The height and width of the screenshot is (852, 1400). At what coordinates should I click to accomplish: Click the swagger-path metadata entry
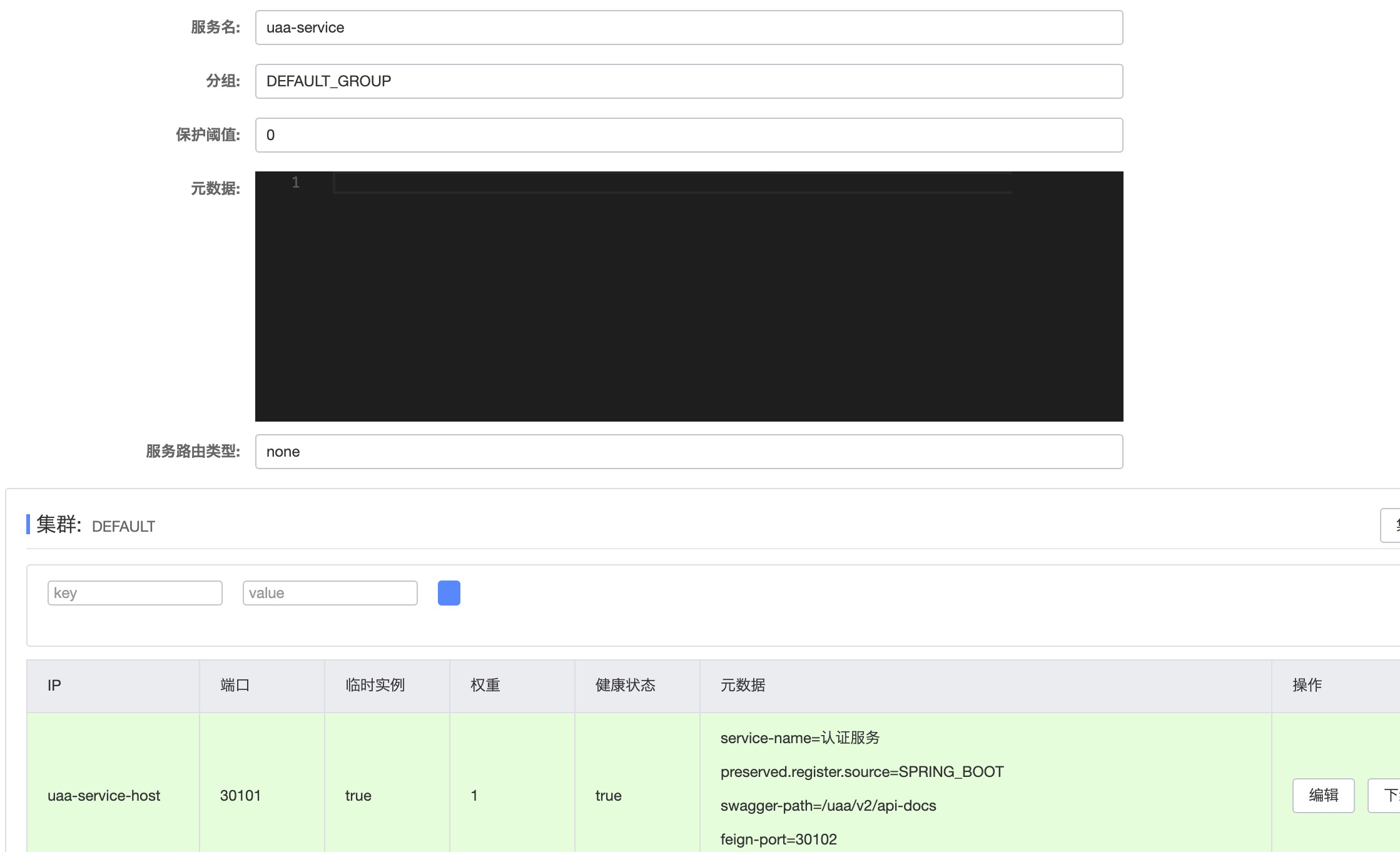pos(828,806)
